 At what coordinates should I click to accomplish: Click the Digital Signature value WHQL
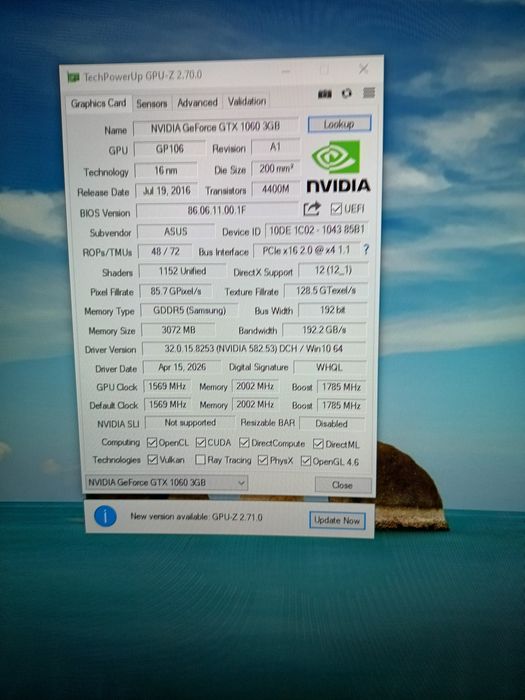(329, 367)
